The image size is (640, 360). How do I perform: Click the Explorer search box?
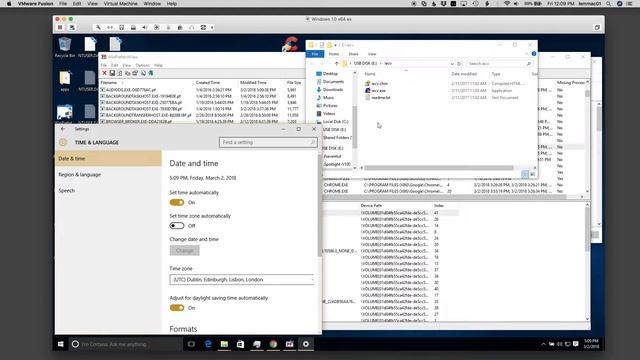[500, 64]
